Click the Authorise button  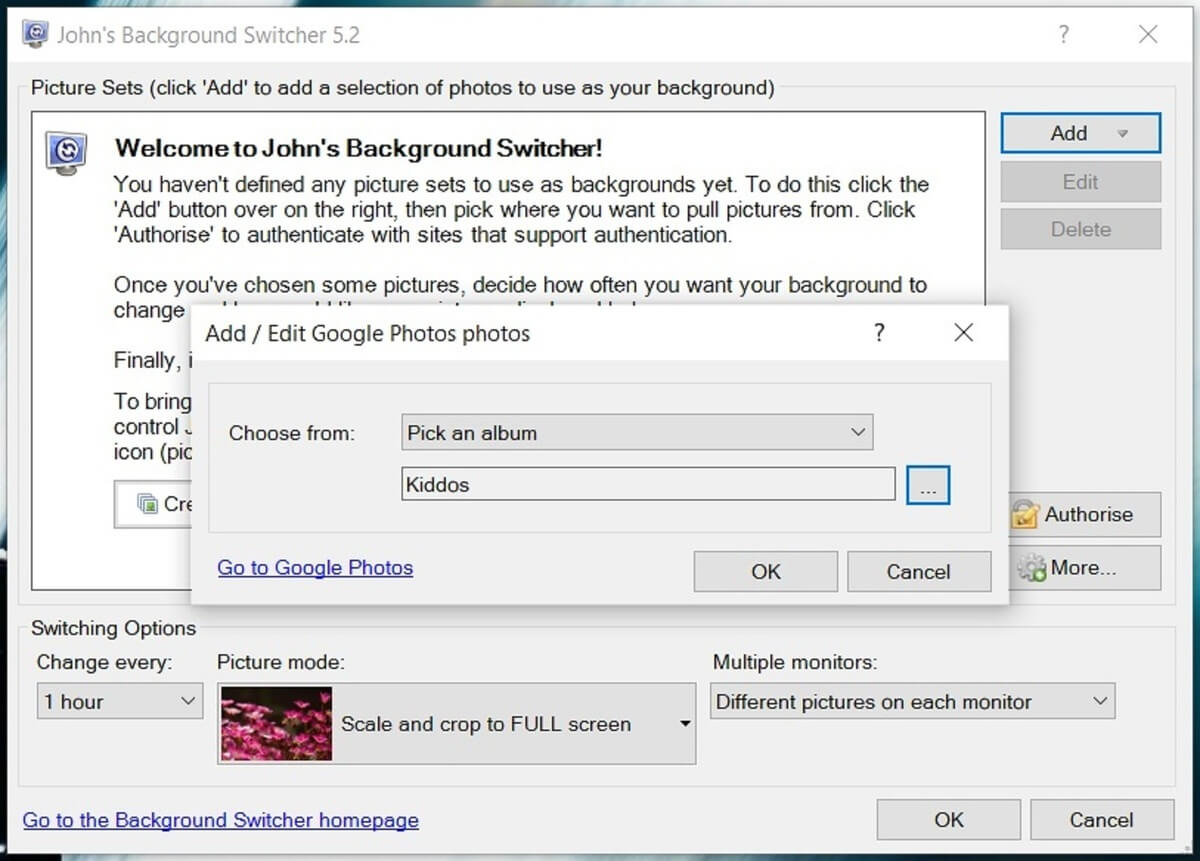1084,514
